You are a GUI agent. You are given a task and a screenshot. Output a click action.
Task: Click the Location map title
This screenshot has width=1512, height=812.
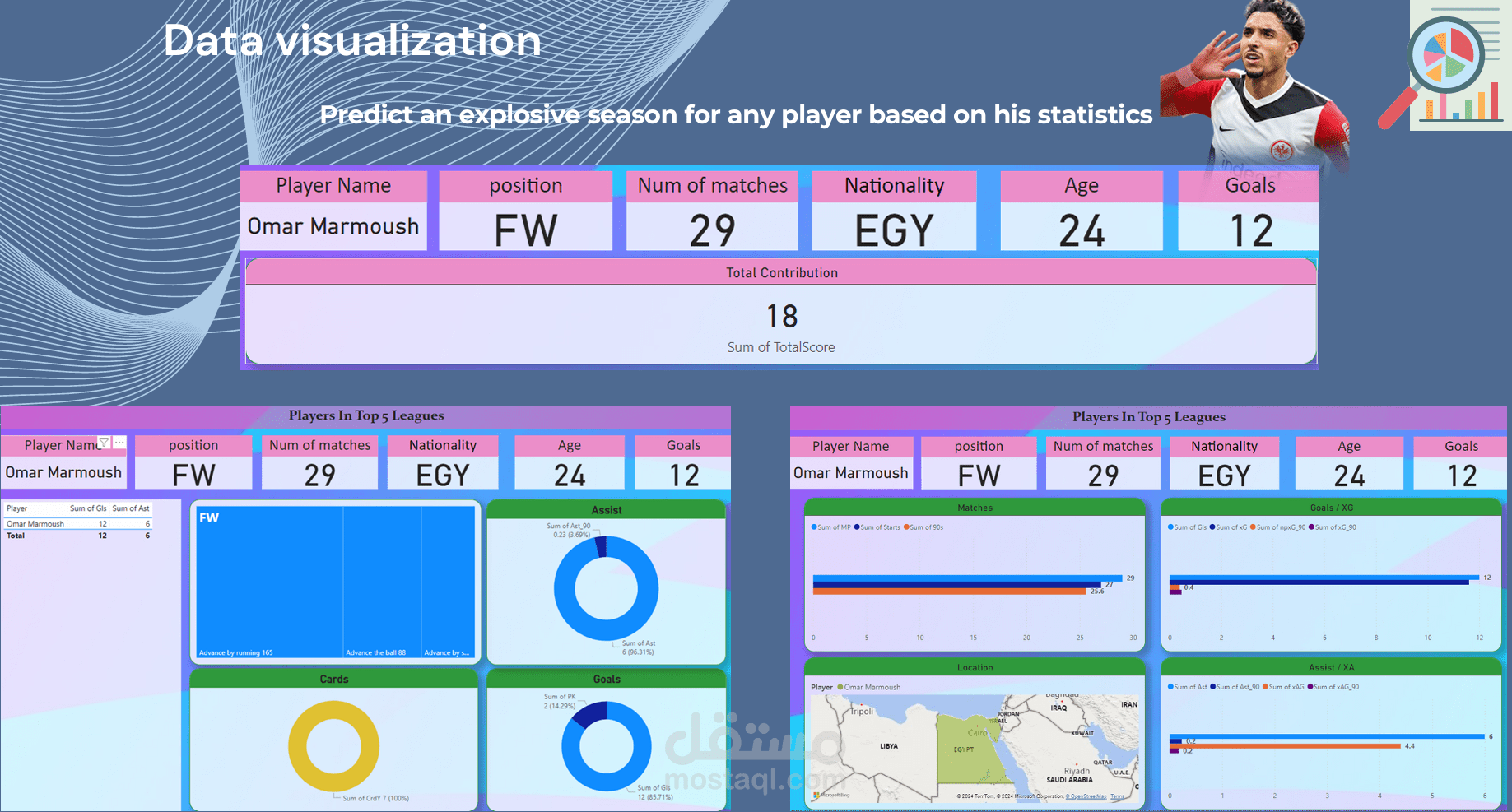click(975, 667)
